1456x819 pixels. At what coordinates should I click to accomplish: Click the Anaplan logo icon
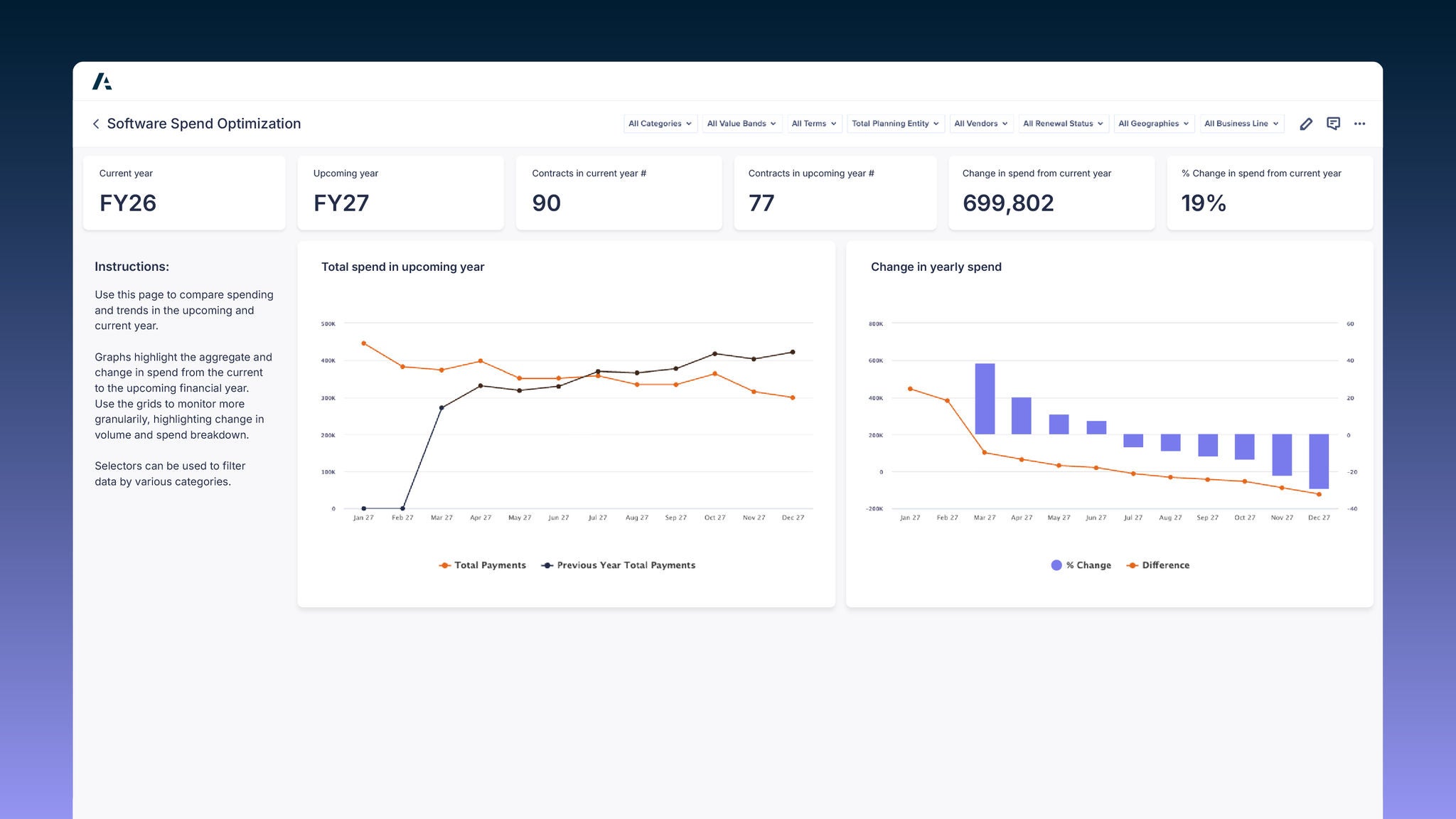click(102, 82)
